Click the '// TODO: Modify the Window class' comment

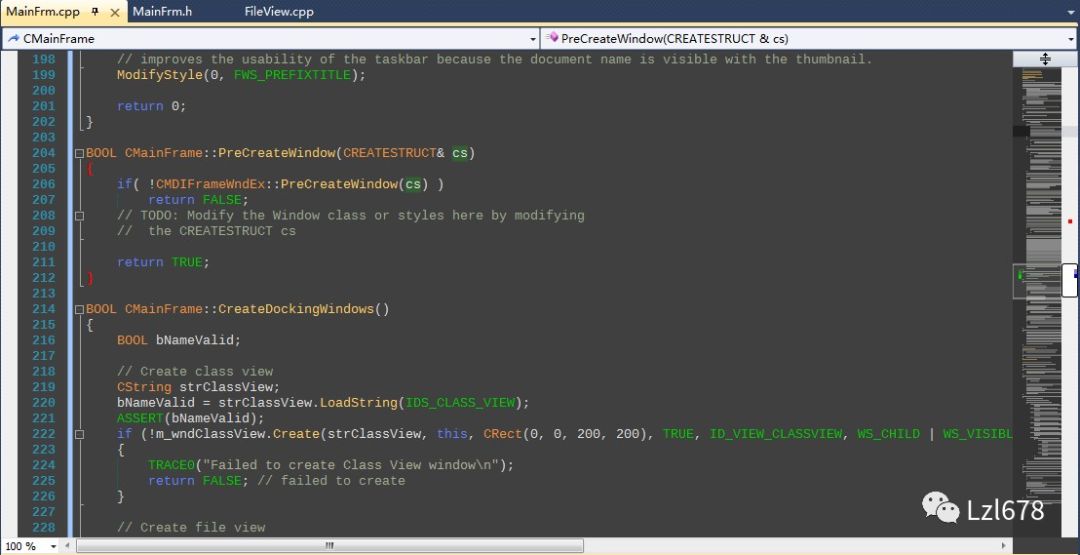351,216
